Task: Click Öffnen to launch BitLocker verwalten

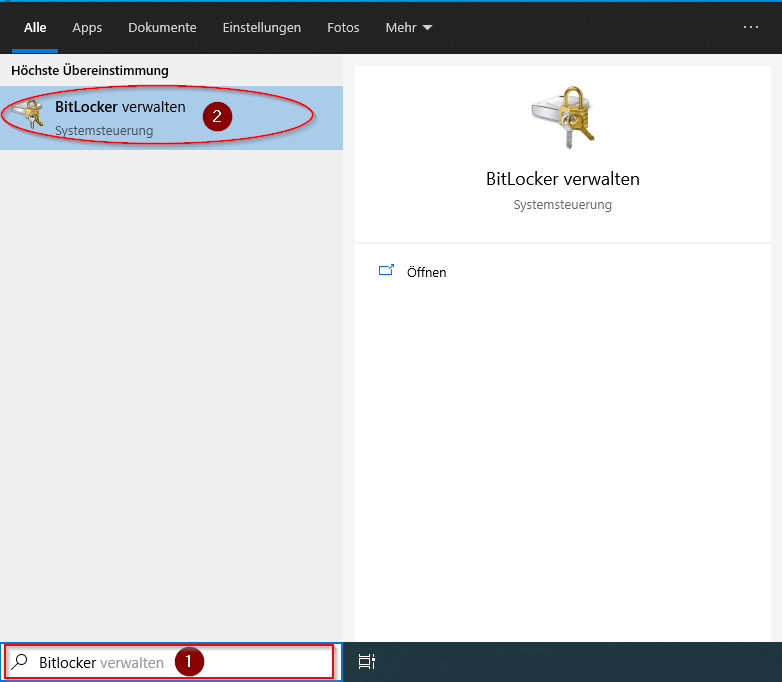Action: point(427,272)
